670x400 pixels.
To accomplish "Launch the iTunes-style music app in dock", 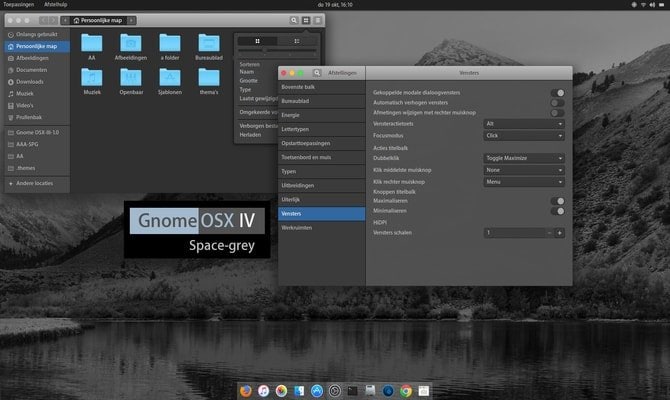I will [x=263, y=391].
